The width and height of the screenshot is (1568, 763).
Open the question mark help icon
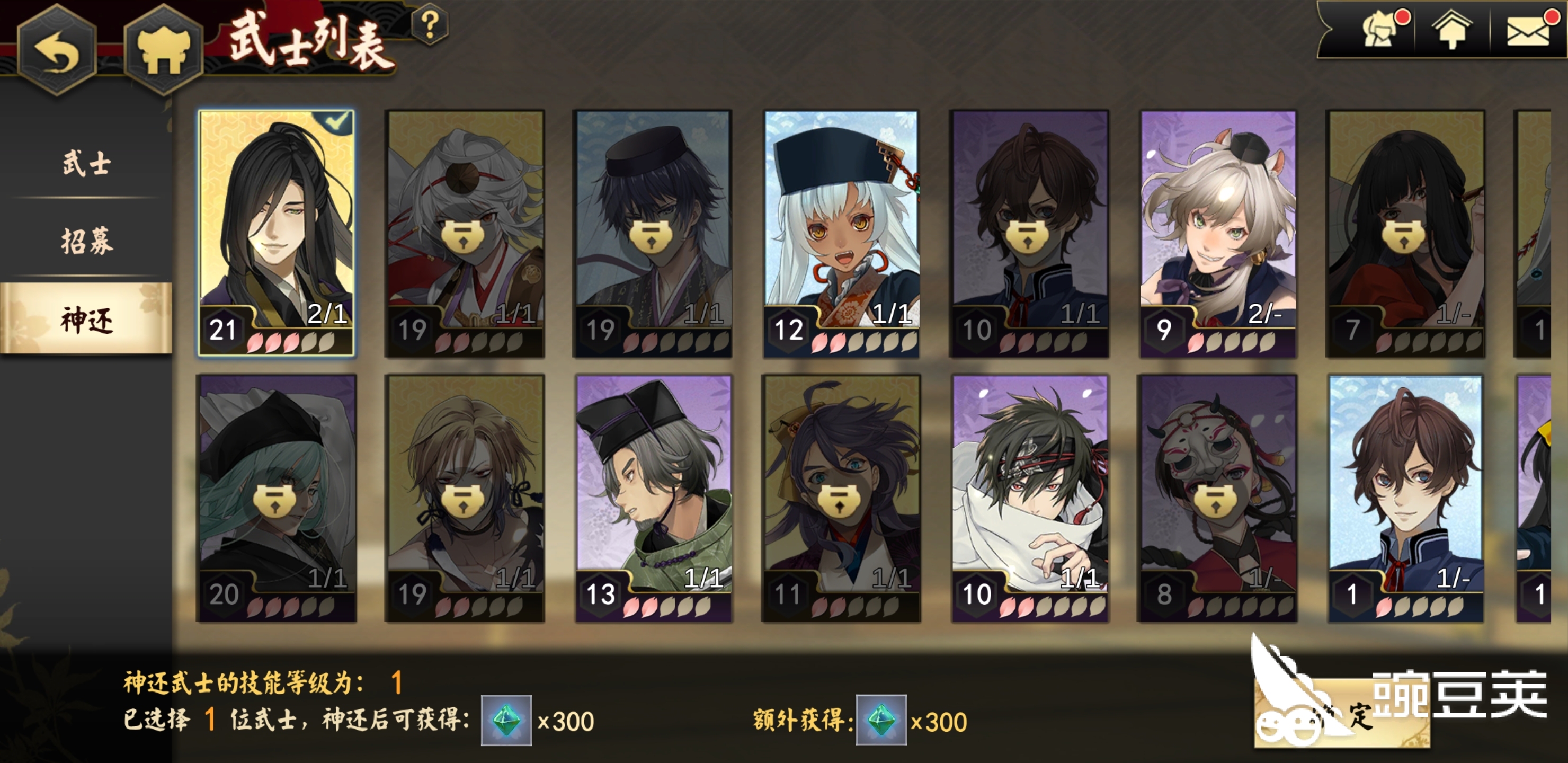point(430,25)
